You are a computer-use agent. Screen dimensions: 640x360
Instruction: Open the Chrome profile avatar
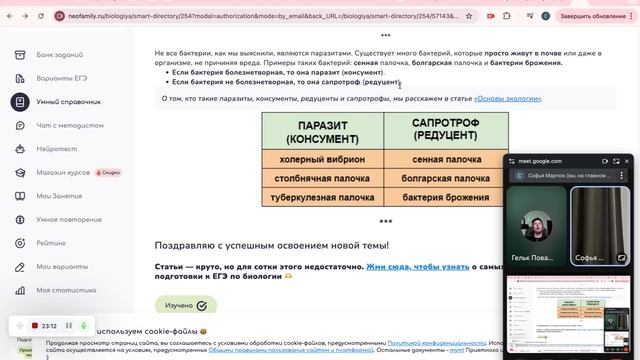pos(545,16)
